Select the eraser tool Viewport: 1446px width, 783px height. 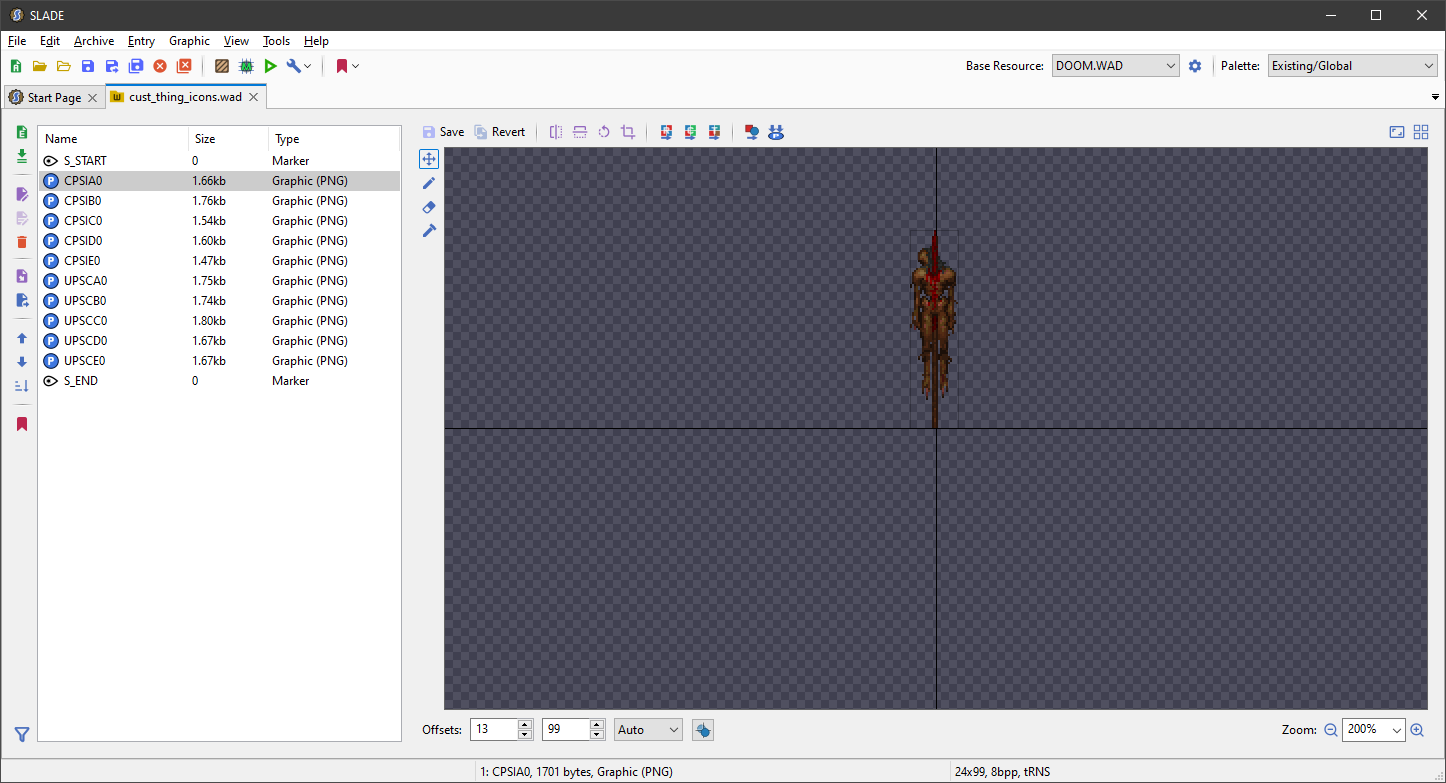[429, 207]
